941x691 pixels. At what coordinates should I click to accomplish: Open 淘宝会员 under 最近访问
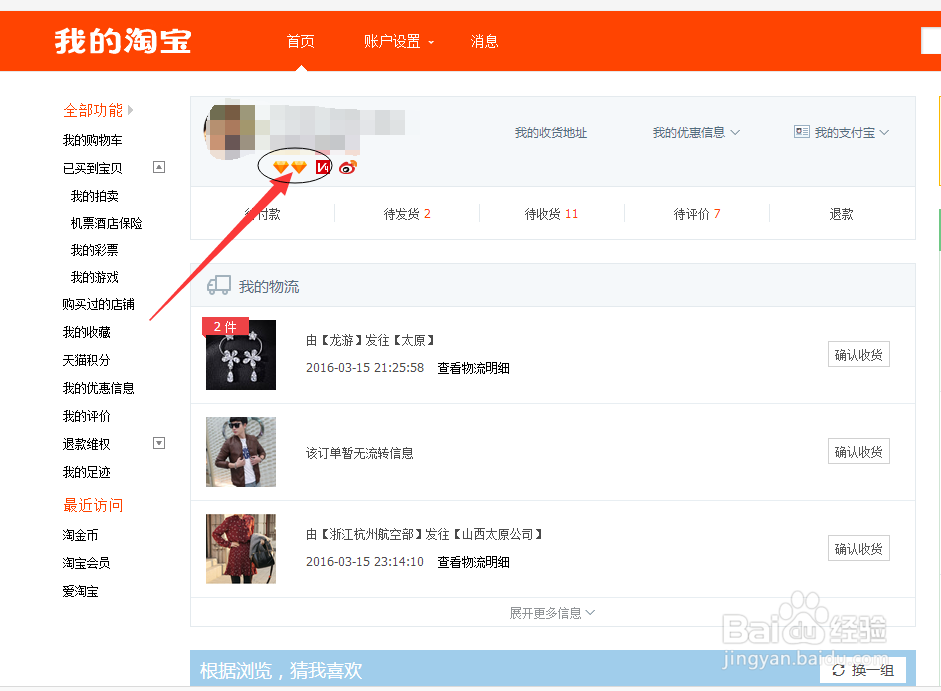[x=86, y=563]
